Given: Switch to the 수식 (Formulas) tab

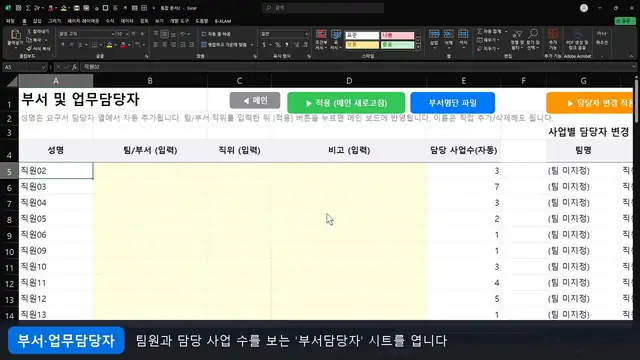Looking at the screenshot, I should (110, 21).
